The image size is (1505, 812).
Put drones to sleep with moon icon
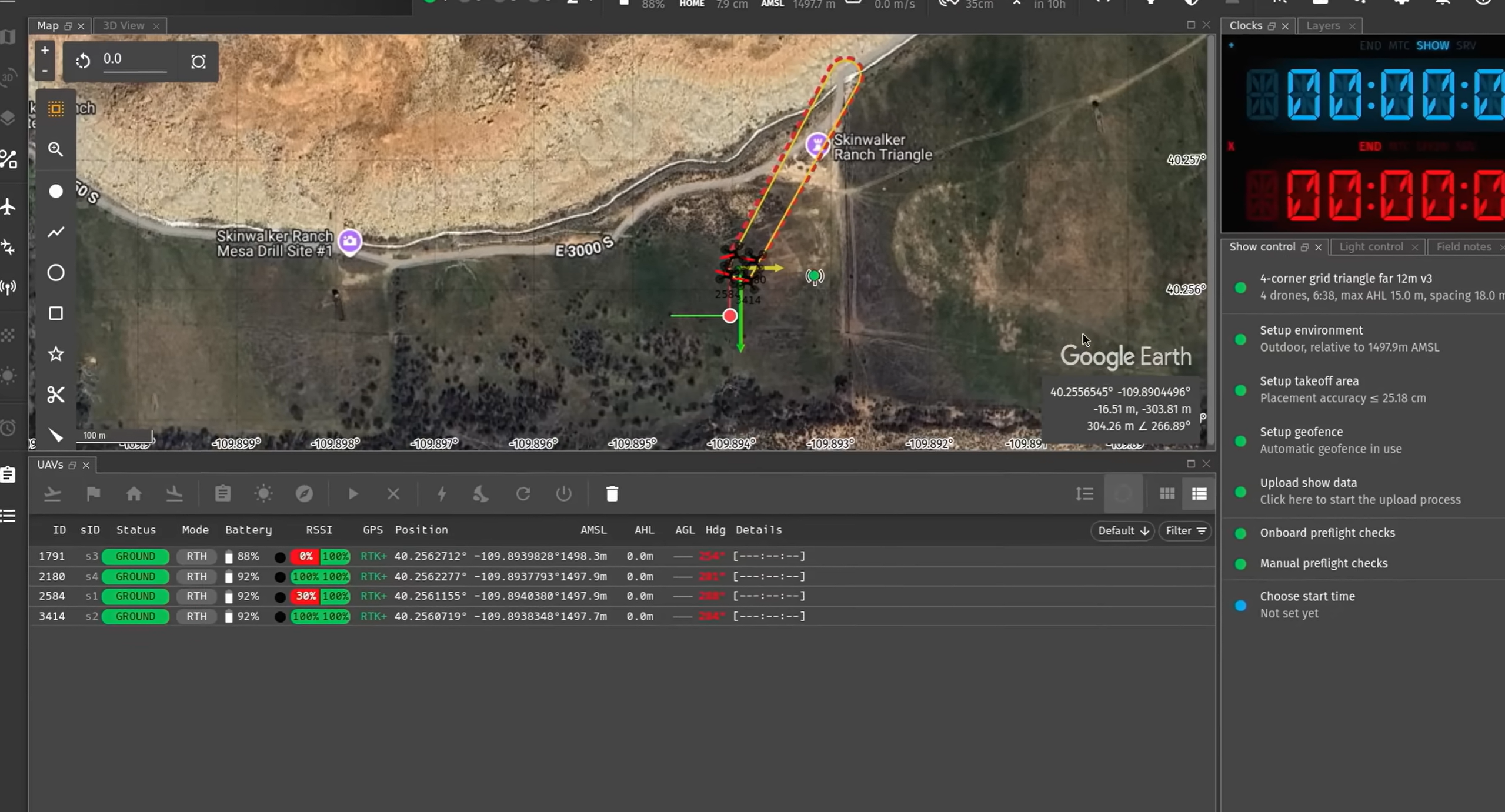pyautogui.click(x=482, y=494)
